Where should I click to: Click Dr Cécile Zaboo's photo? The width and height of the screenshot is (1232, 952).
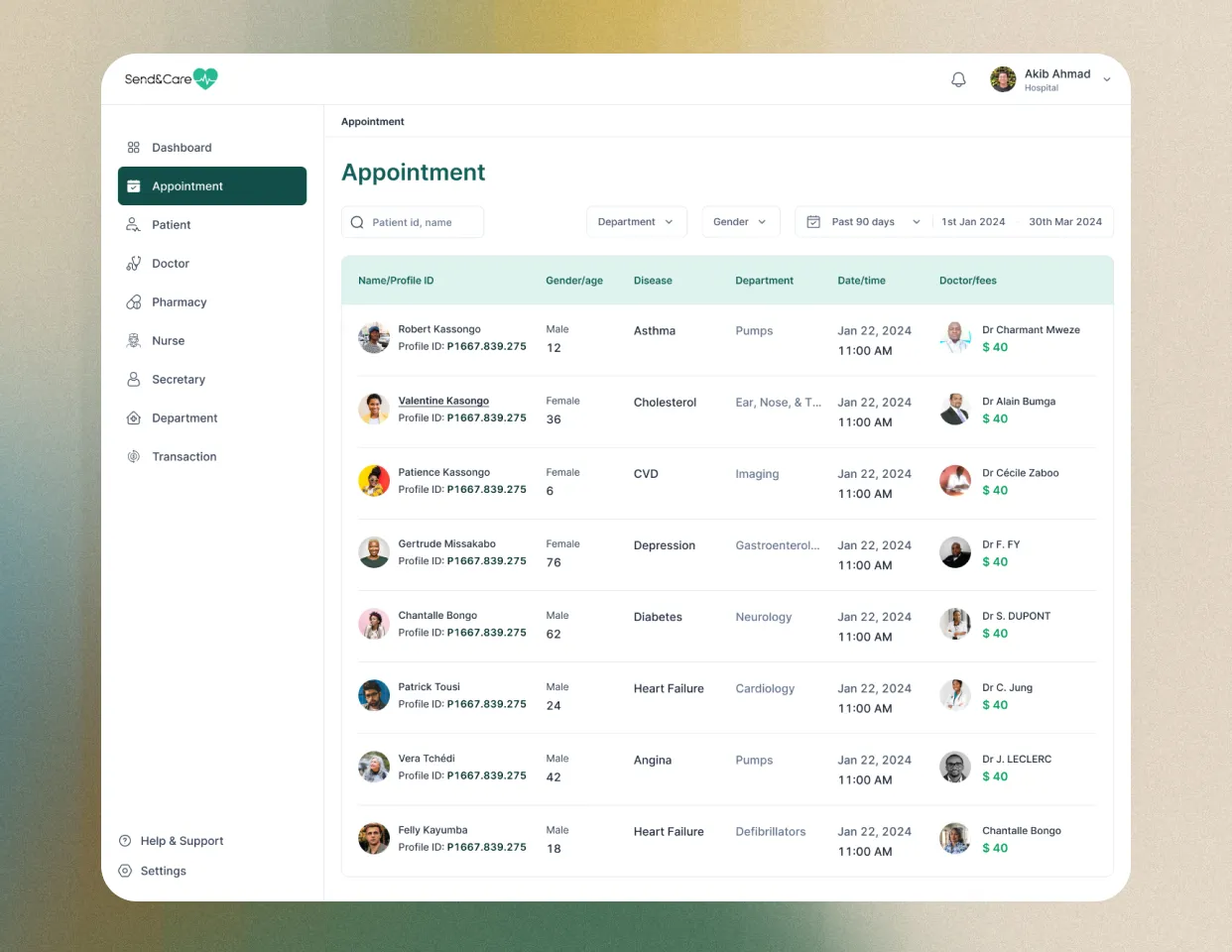point(955,481)
